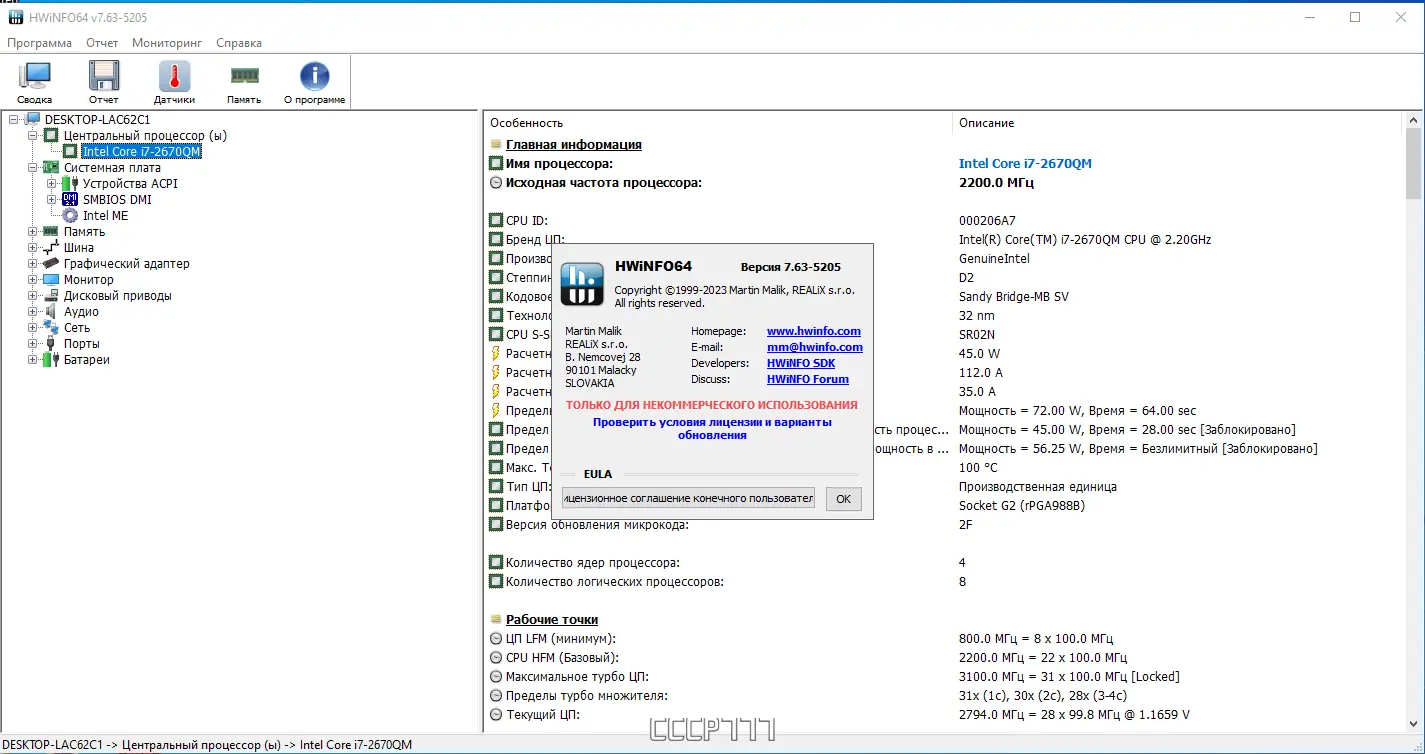Open the Отчет menu in the menu bar
The width and height of the screenshot is (1425, 754).
102,43
